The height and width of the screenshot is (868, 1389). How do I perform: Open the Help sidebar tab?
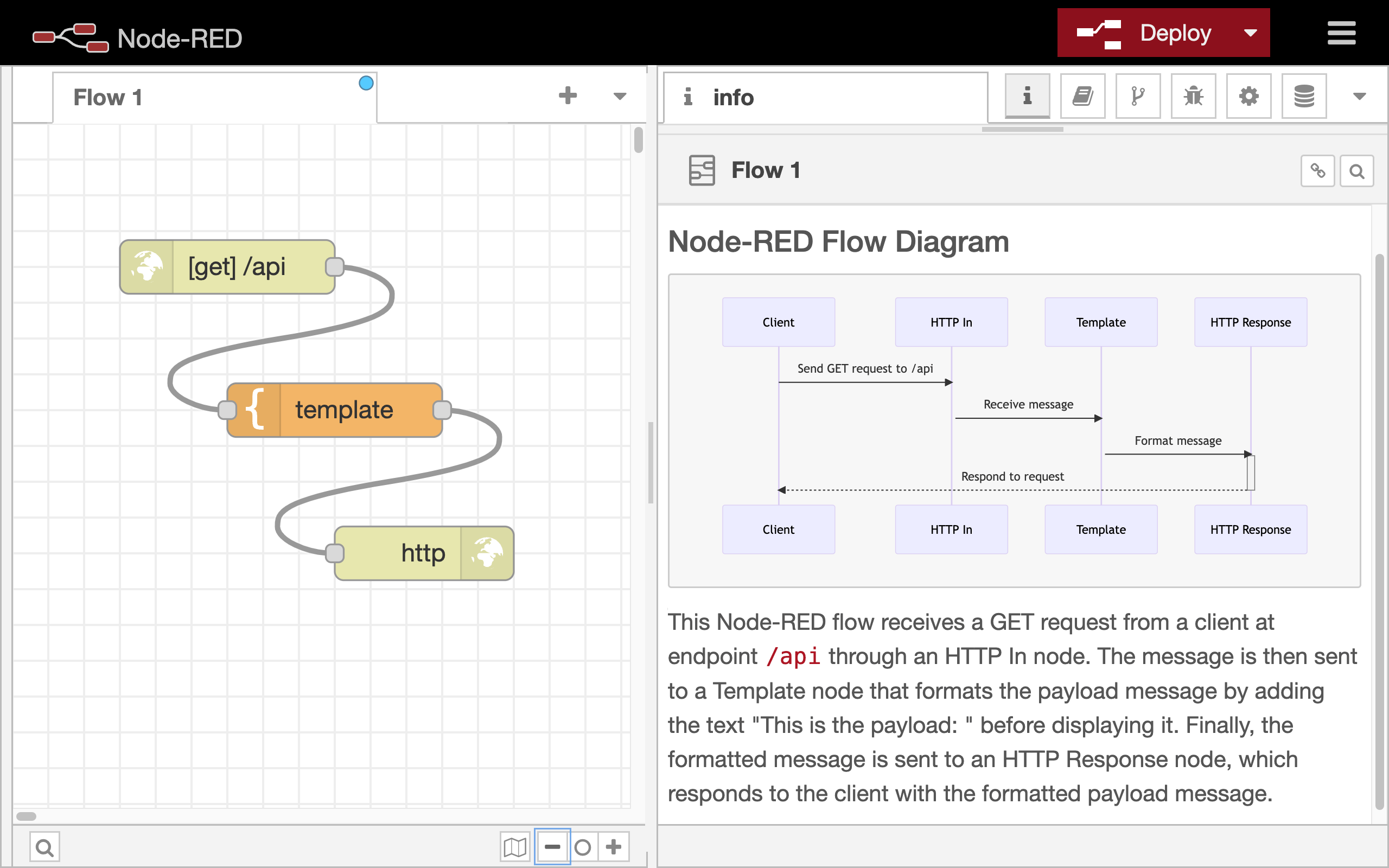pos(1082,96)
